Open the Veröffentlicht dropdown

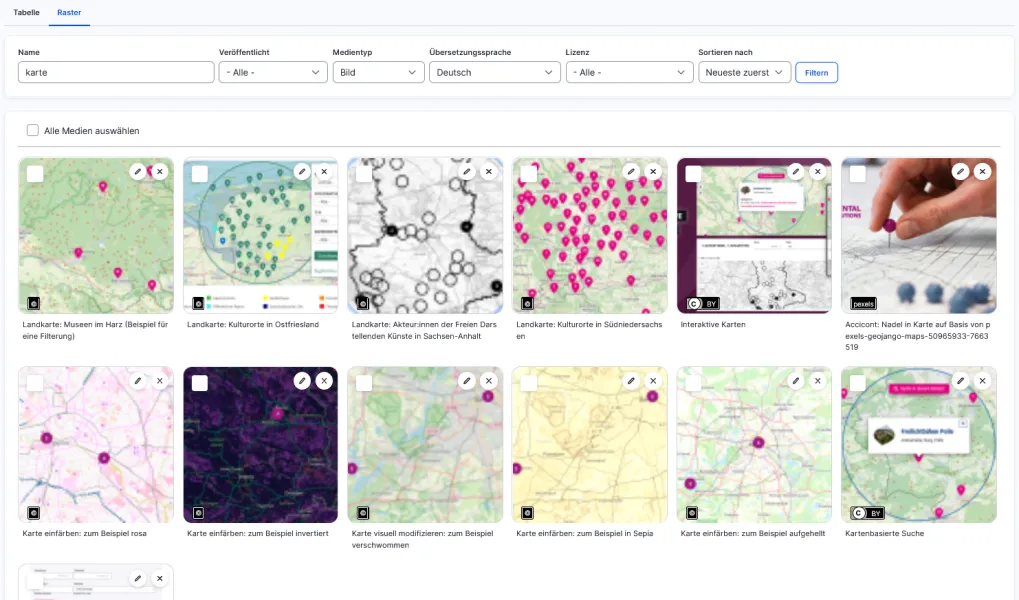coord(273,72)
